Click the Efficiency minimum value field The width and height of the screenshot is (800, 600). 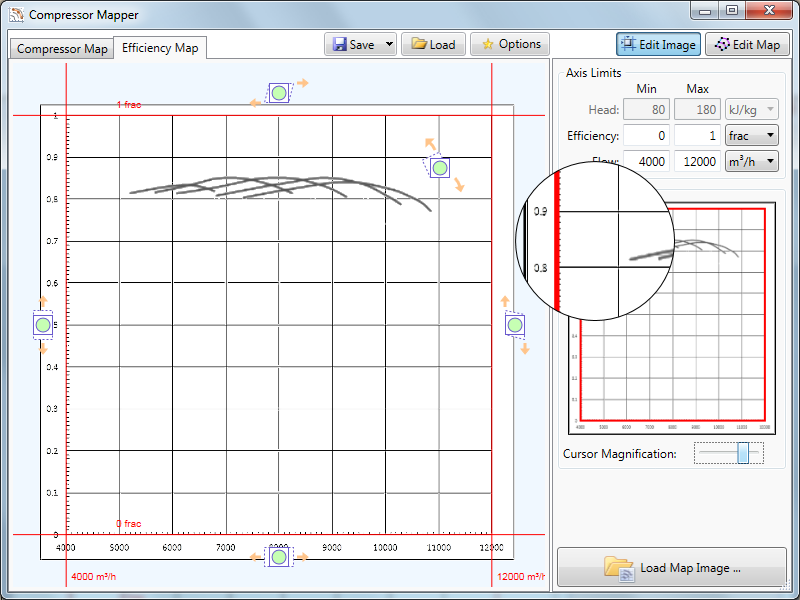pos(646,136)
